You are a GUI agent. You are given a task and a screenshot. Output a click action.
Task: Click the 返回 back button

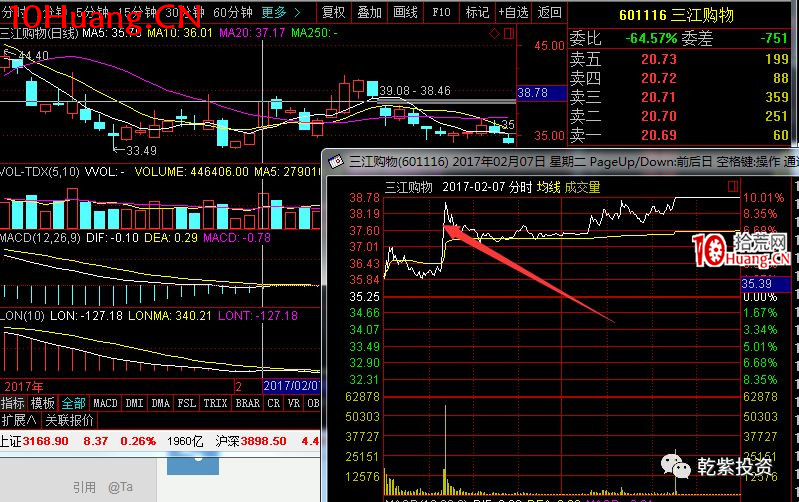tap(549, 12)
